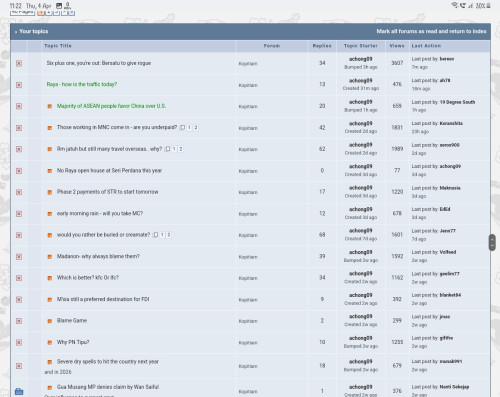Click orange new-post icon beside 'Gua Musang MP denies claim'
The width and height of the screenshot is (500, 397).
50,387
